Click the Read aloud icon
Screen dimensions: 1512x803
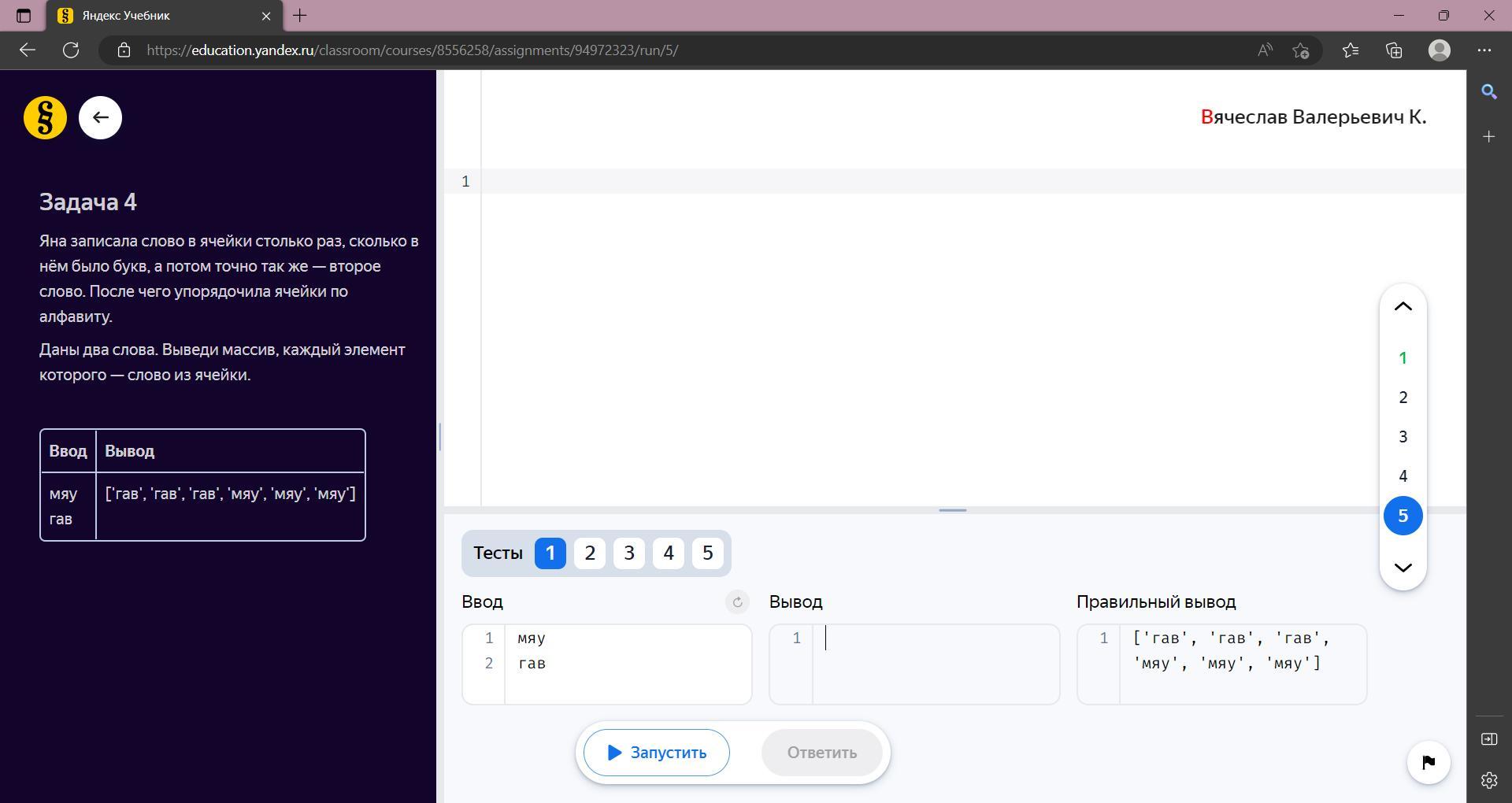[x=1265, y=50]
